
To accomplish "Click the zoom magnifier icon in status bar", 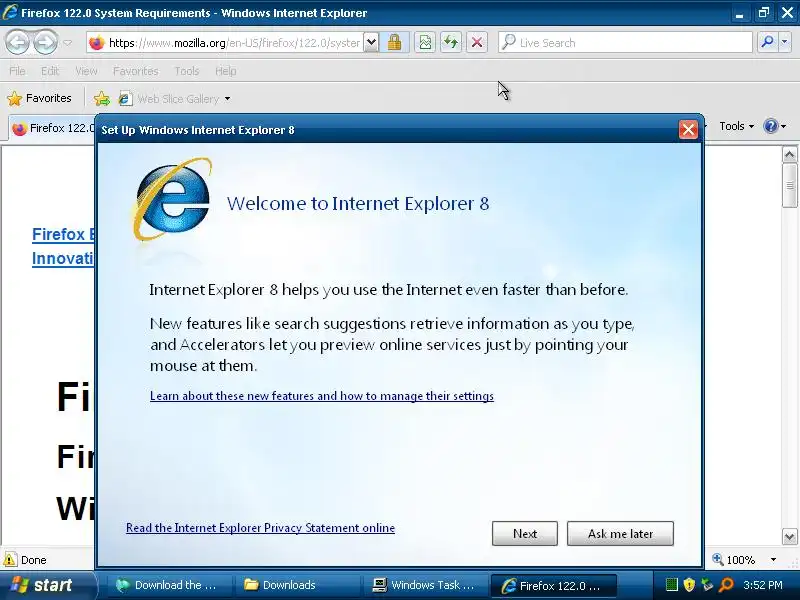I will pyautogui.click(x=717, y=559).
